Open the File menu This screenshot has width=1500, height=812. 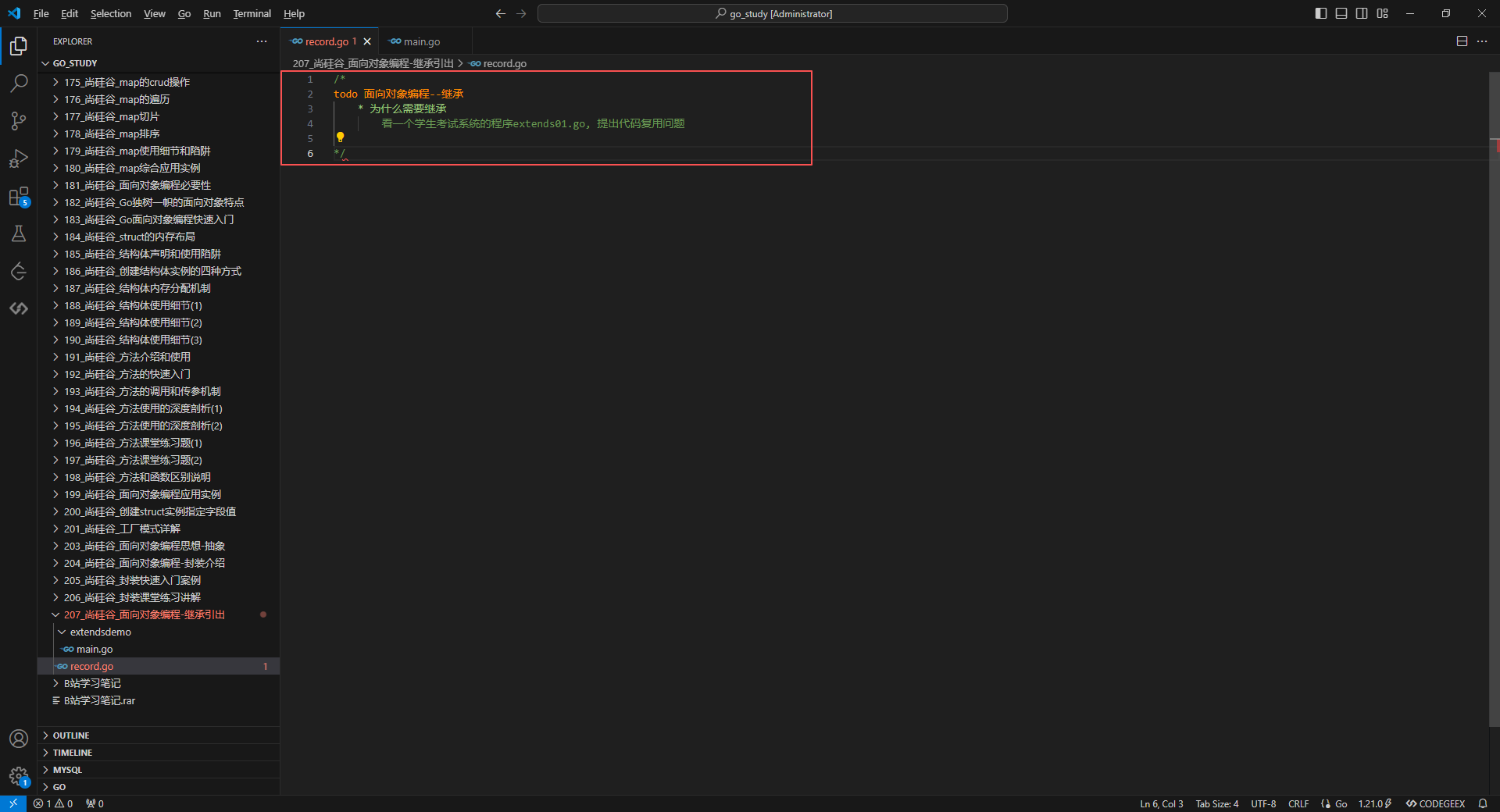click(41, 13)
